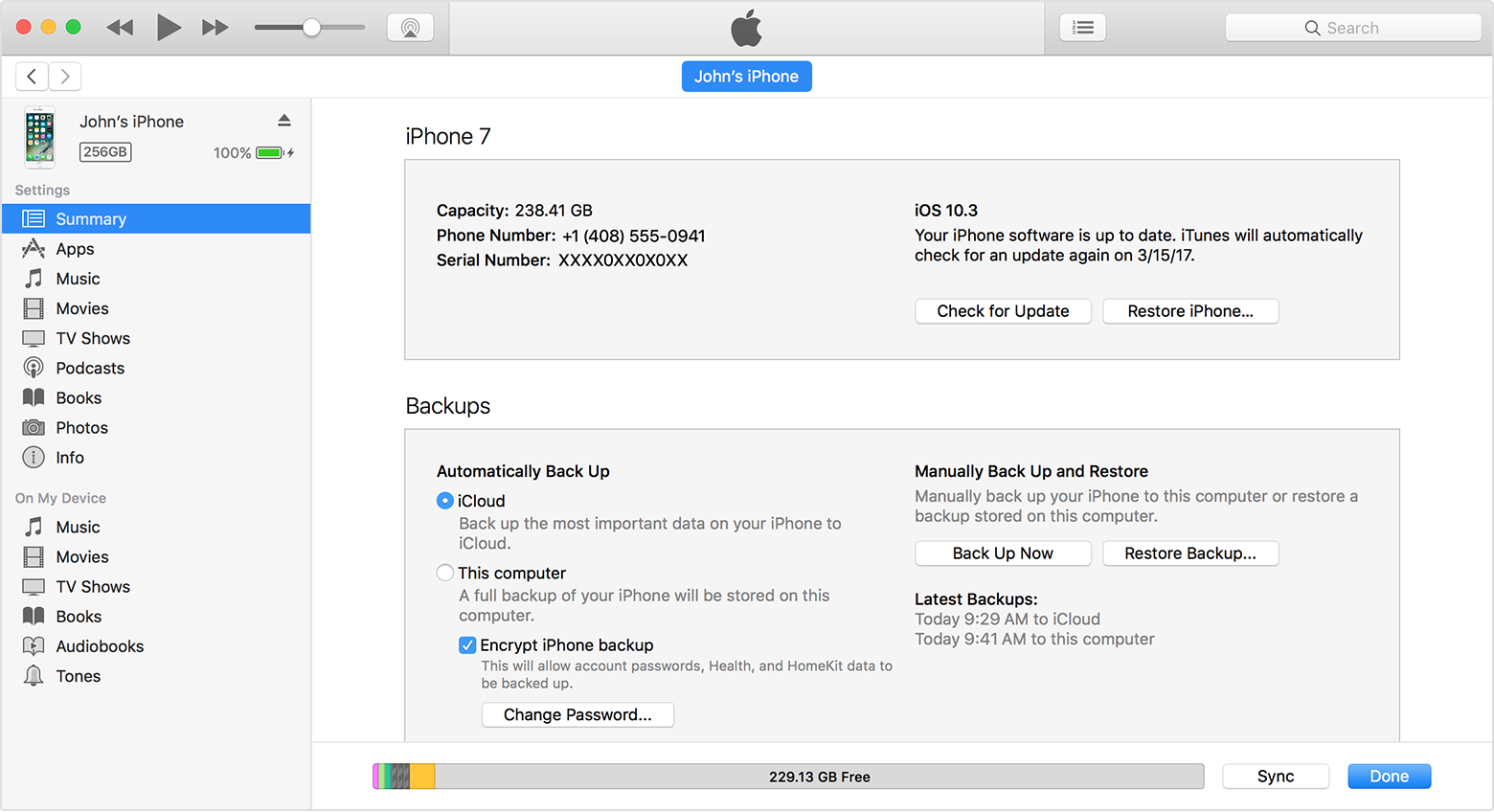
Task: Open Books under Settings sidebar
Action: click(x=156, y=397)
